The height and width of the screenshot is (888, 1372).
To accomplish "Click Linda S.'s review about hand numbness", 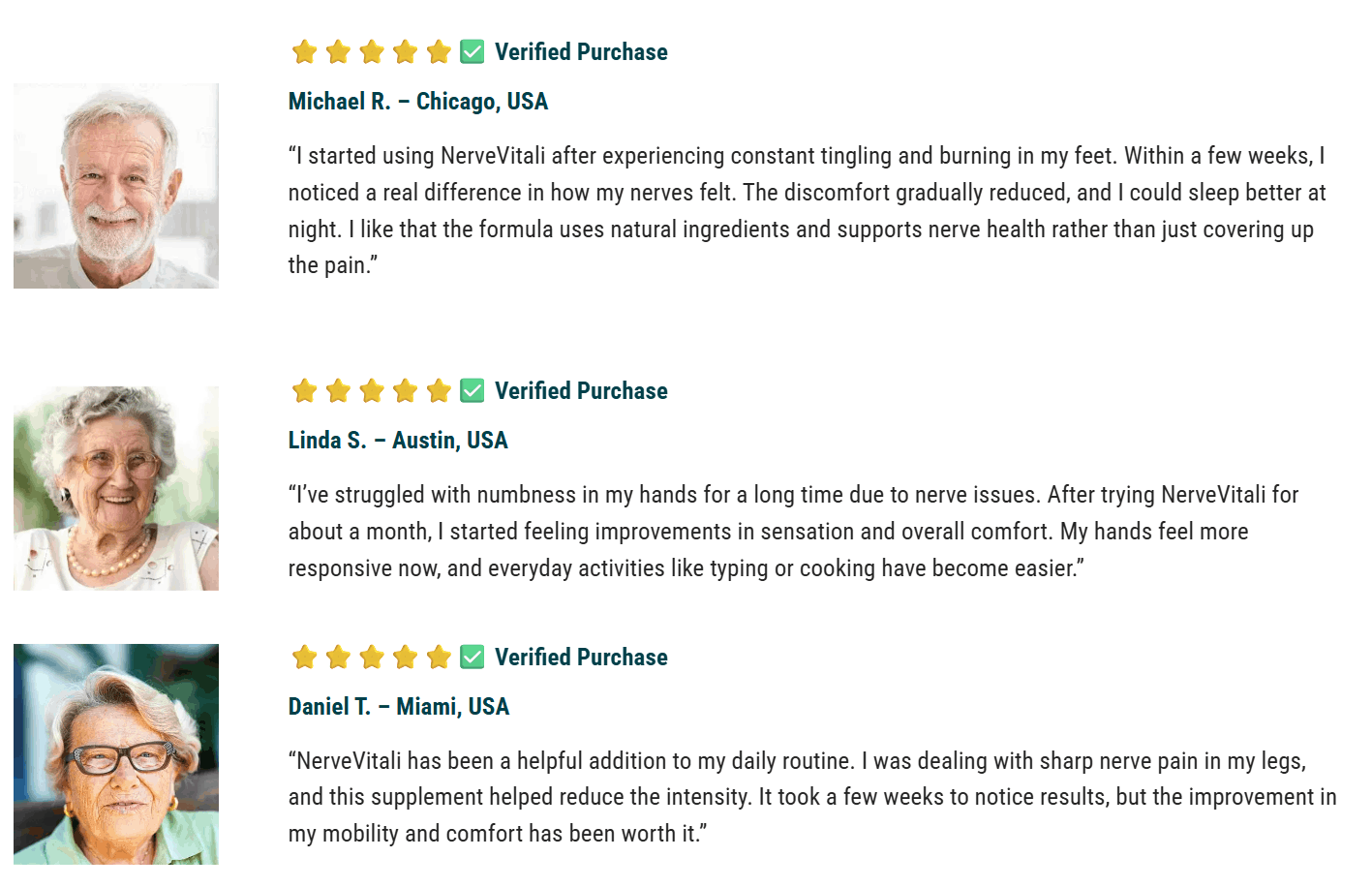I will click(792, 531).
